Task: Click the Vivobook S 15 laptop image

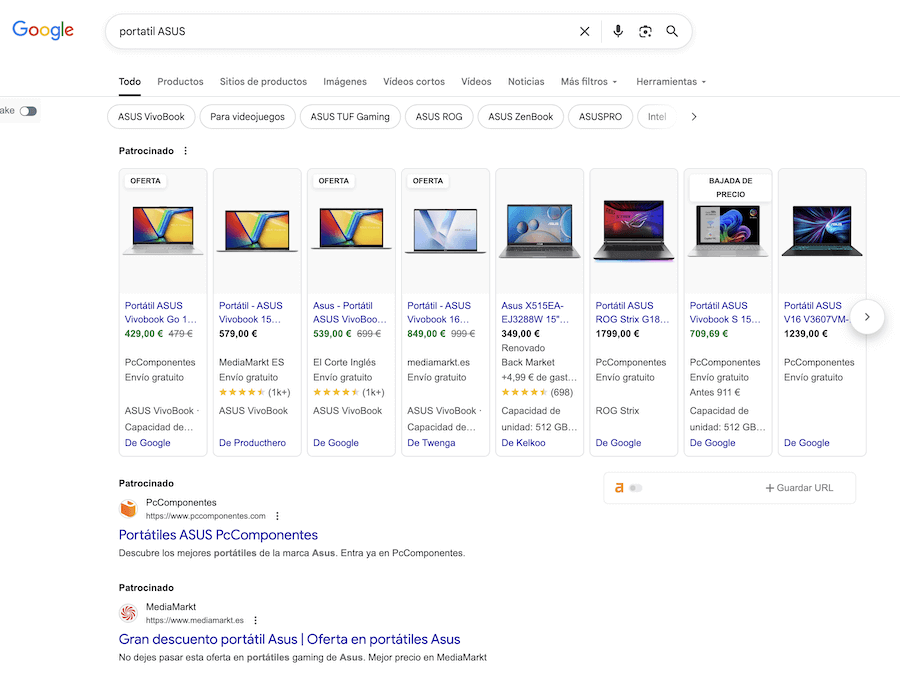Action: click(x=728, y=231)
